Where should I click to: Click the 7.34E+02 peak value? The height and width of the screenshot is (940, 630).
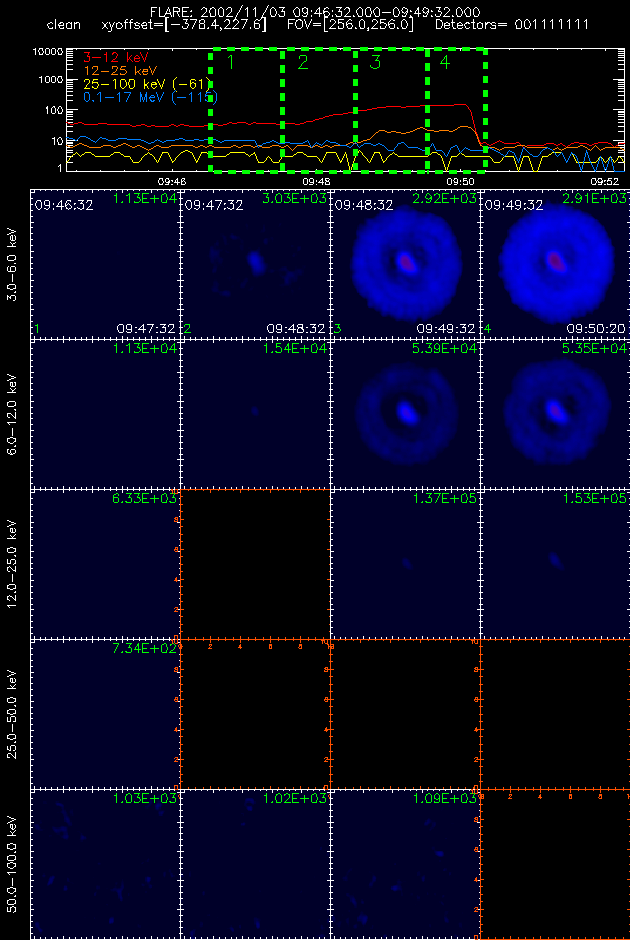point(144,649)
